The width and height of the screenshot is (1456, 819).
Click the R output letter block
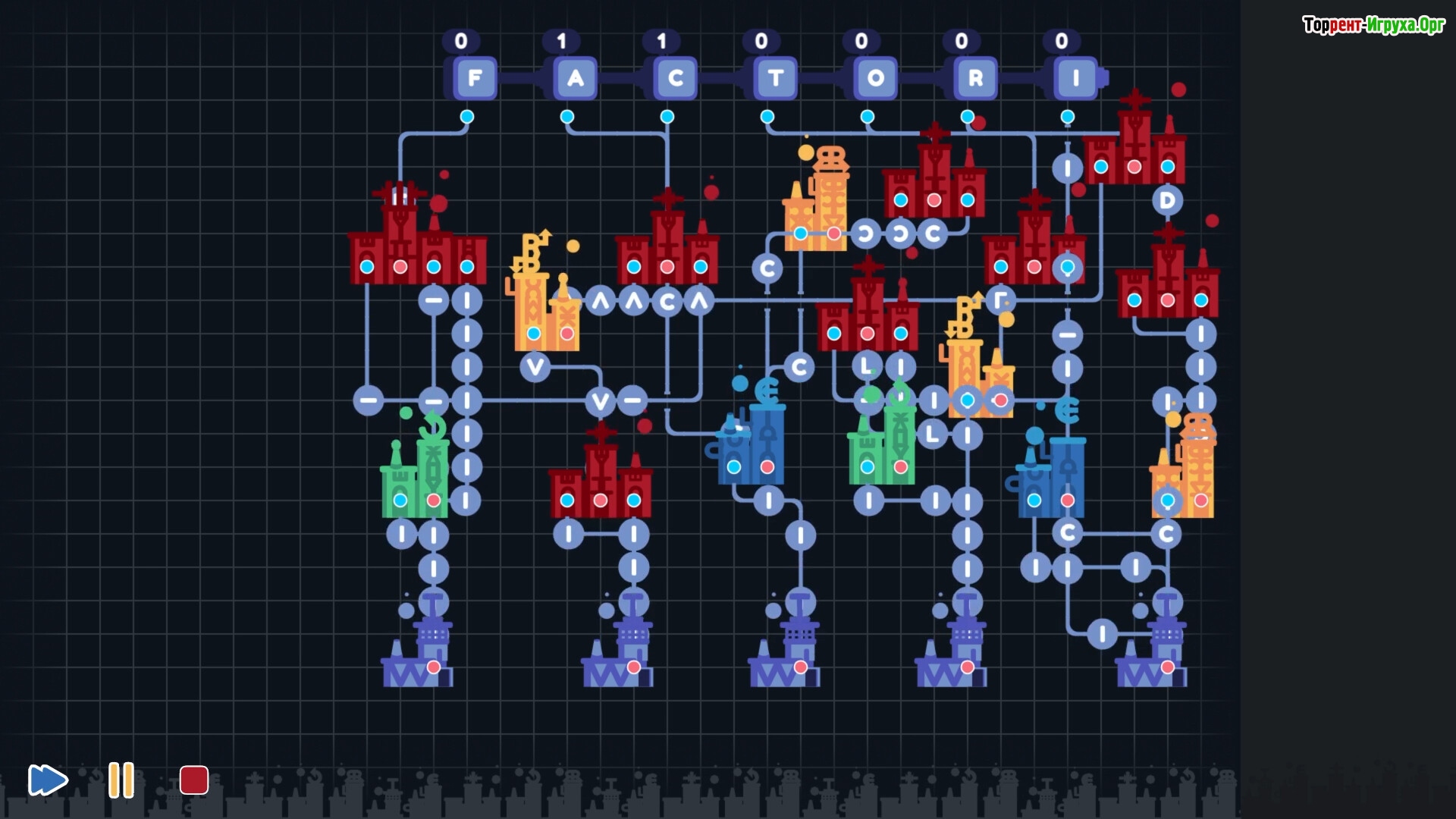tap(976, 78)
